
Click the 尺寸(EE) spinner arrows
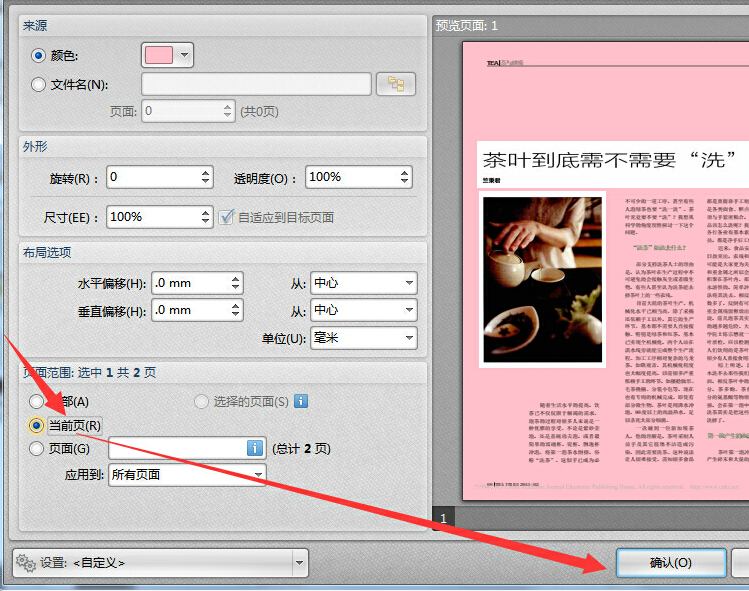pyautogui.click(x=206, y=217)
